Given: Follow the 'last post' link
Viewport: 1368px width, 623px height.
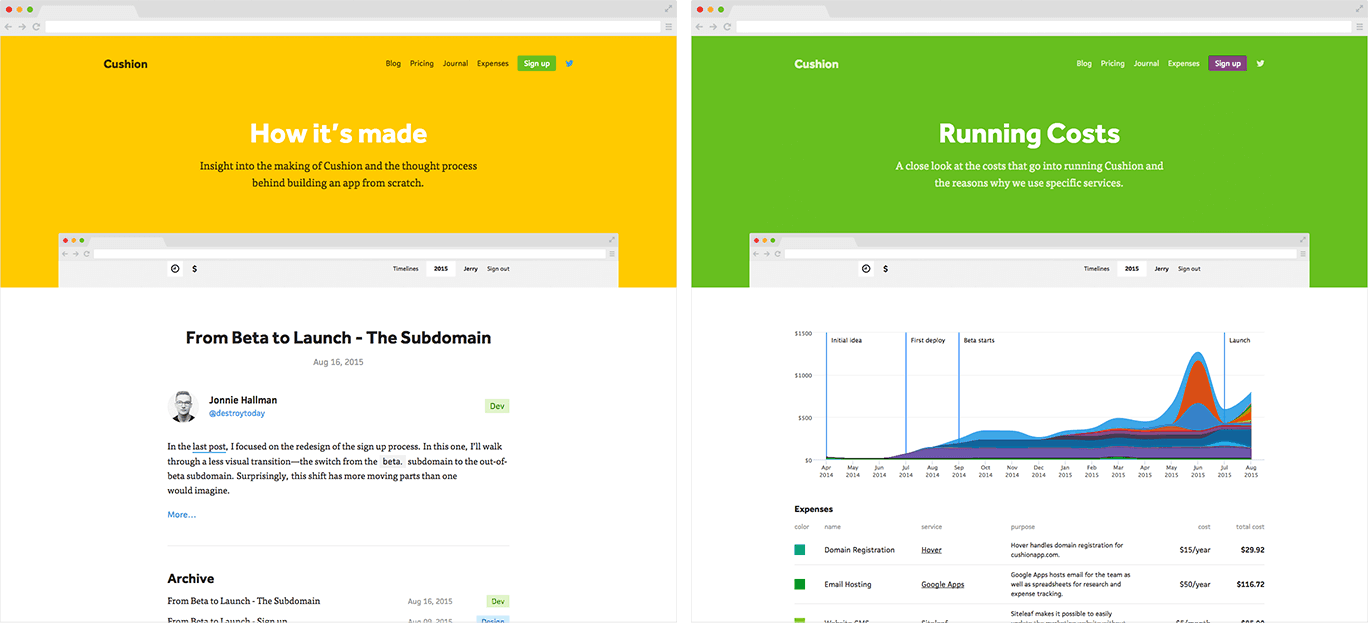Looking at the screenshot, I should [209, 447].
